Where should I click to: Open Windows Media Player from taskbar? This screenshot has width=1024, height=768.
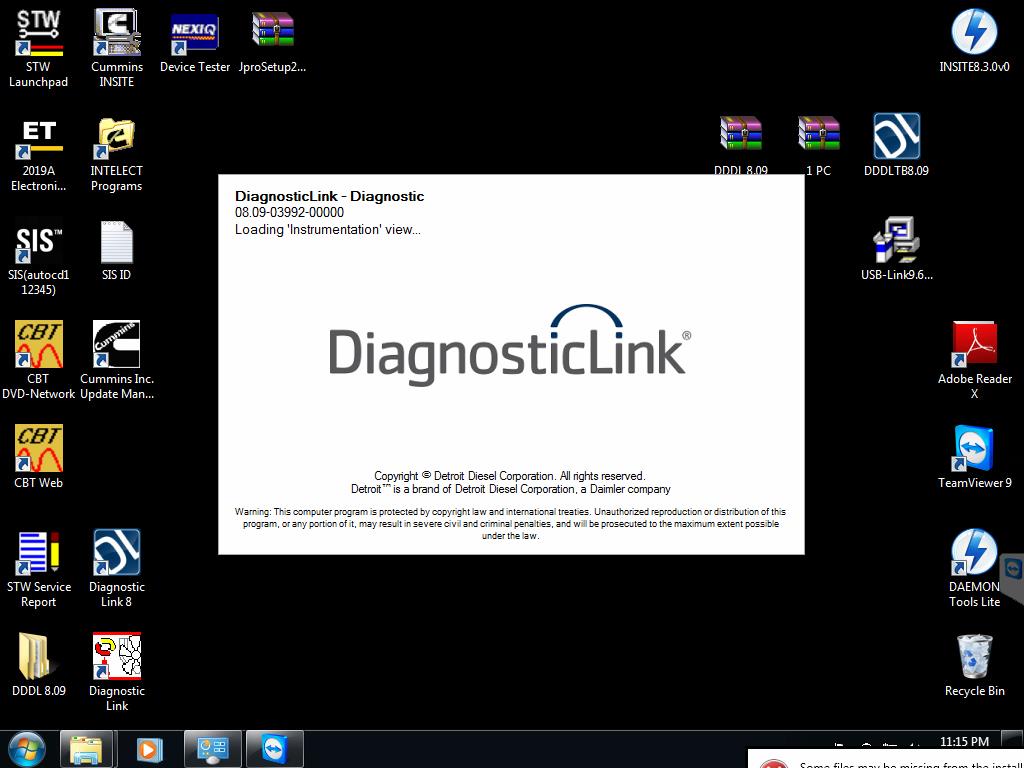[x=149, y=749]
